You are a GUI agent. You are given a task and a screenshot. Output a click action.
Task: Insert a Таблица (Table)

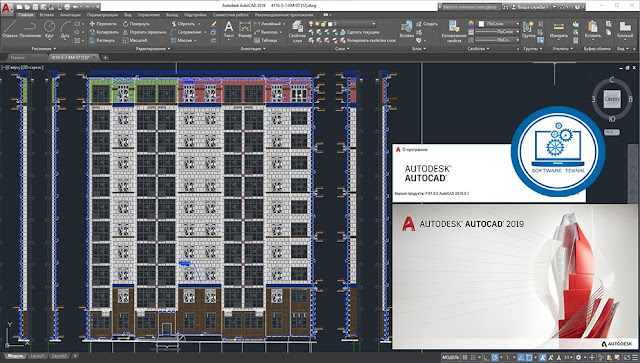point(266,40)
